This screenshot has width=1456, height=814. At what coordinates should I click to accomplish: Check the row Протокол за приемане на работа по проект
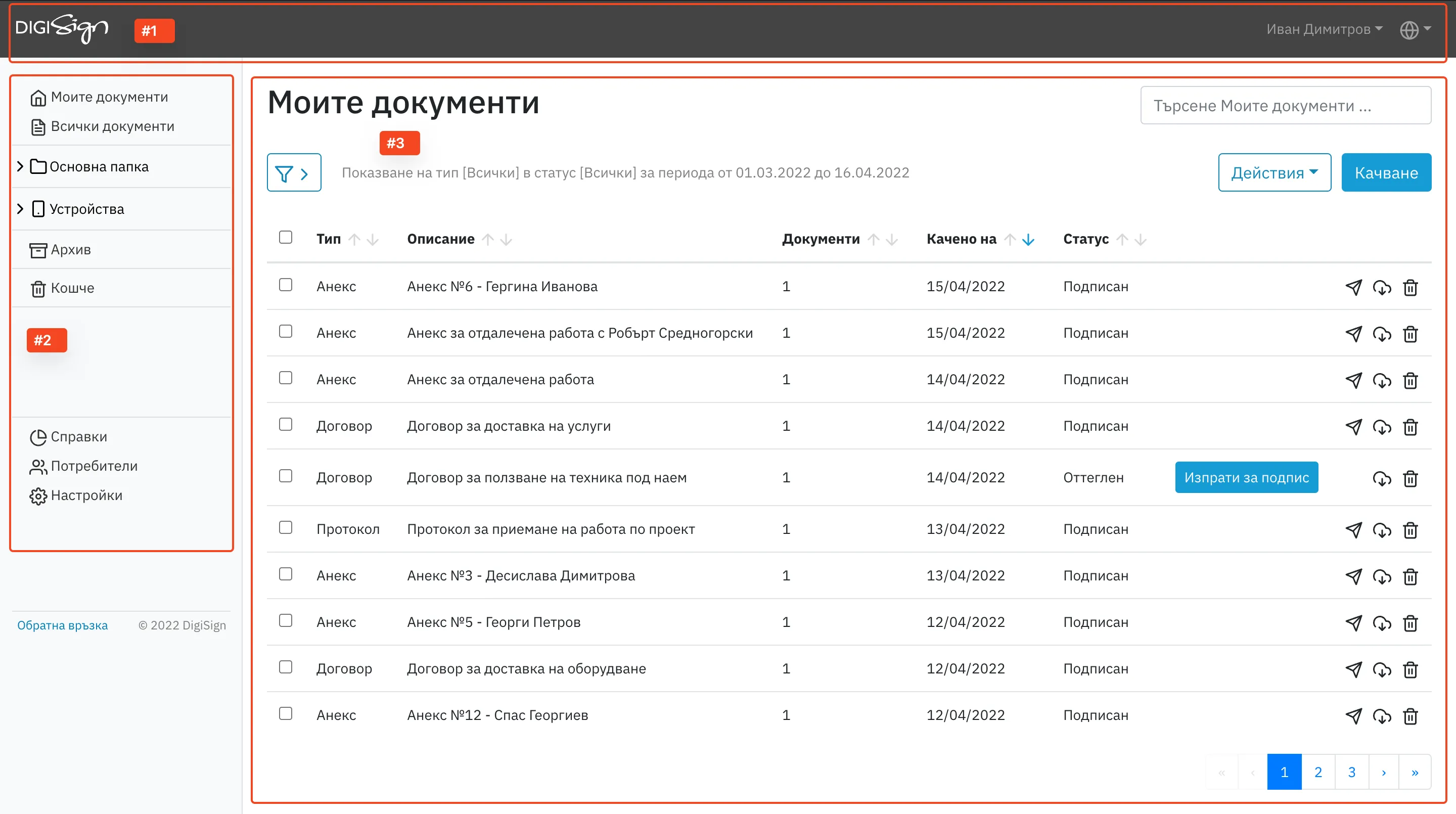tap(286, 527)
